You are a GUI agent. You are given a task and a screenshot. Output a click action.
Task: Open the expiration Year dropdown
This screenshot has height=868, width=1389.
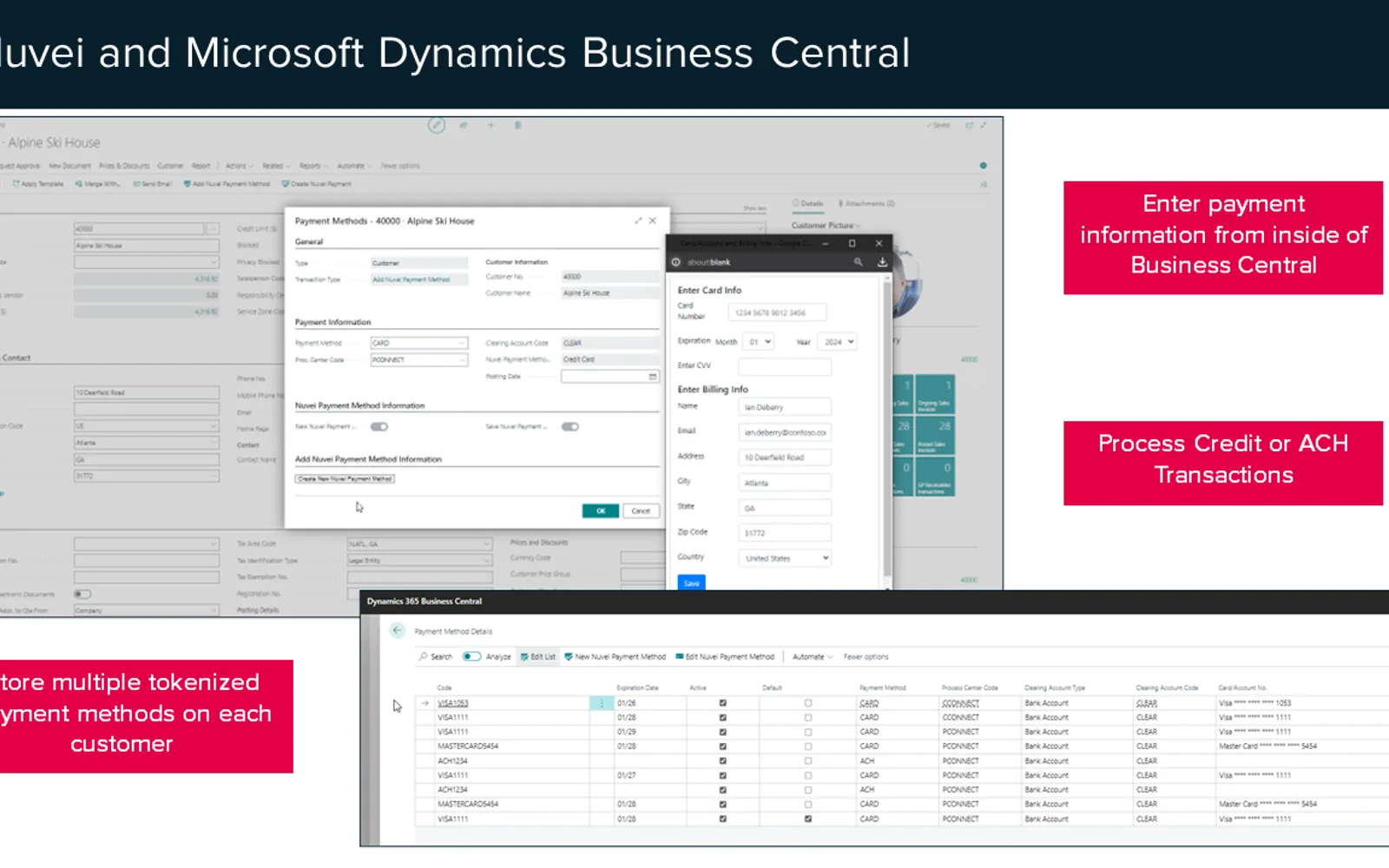(x=838, y=342)
